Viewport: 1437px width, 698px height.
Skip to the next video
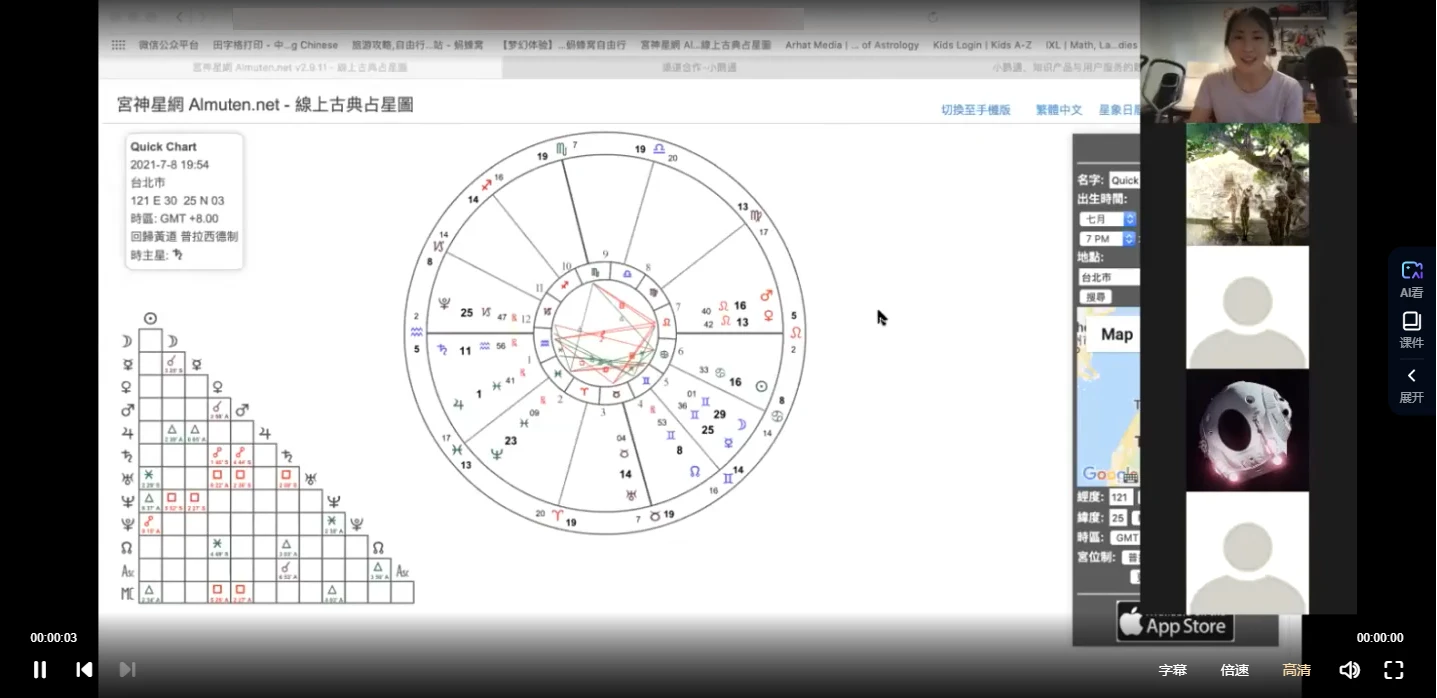pos(127,670)
